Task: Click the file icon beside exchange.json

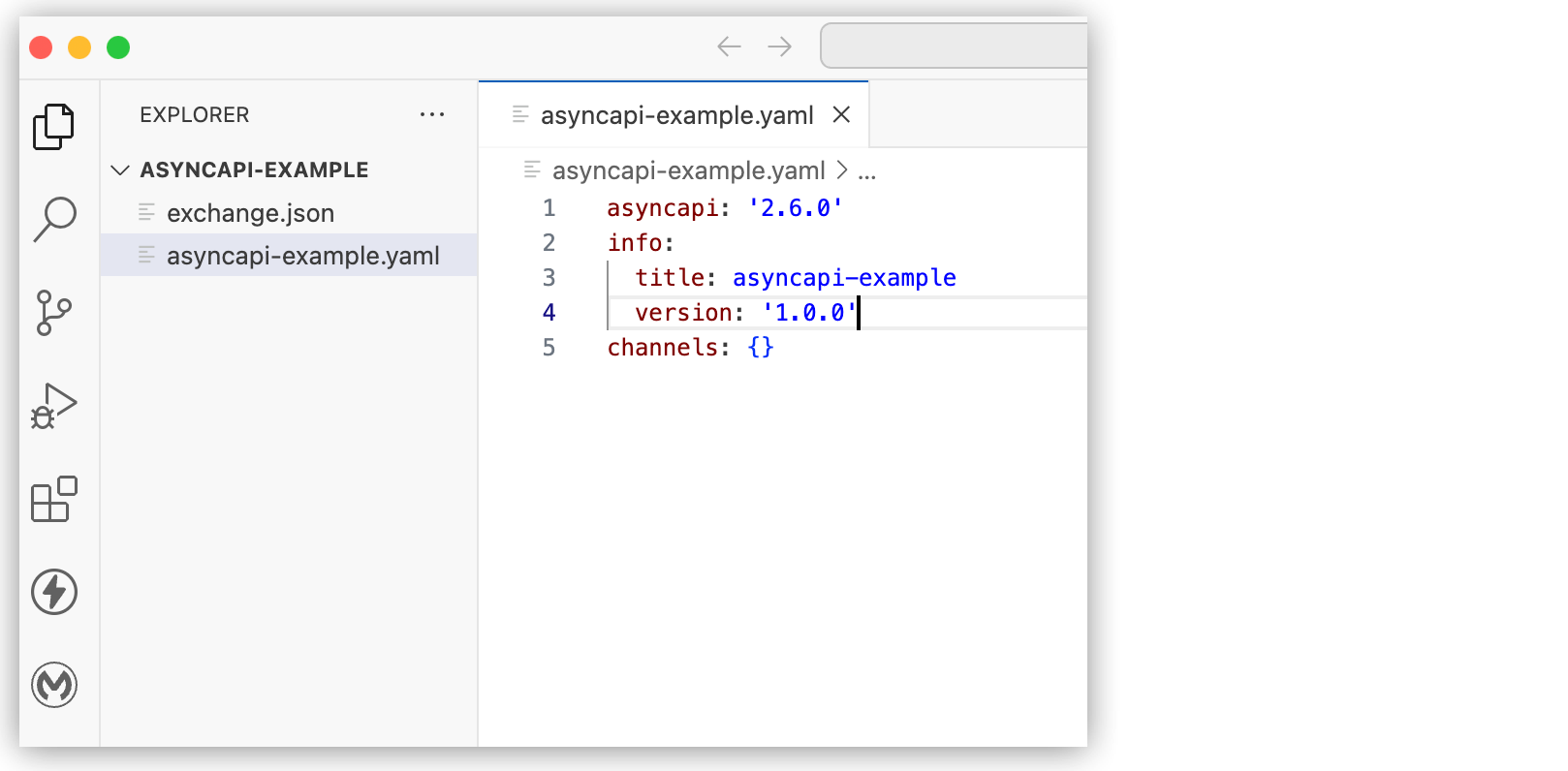Action: click(146, 212)
